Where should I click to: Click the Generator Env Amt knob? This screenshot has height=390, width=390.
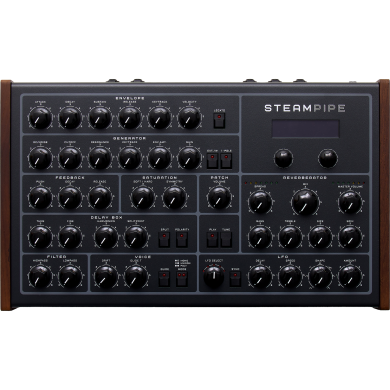(x=160, y=158)
